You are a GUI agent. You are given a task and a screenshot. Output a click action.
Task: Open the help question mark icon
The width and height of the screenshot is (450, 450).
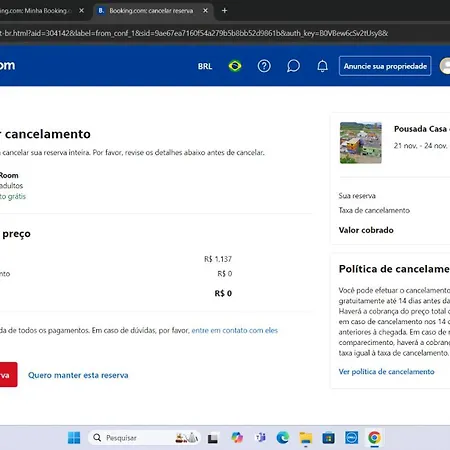point(264,66)
